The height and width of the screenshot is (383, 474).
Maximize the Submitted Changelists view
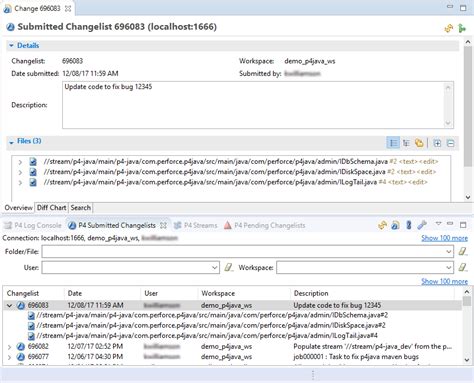463,225
